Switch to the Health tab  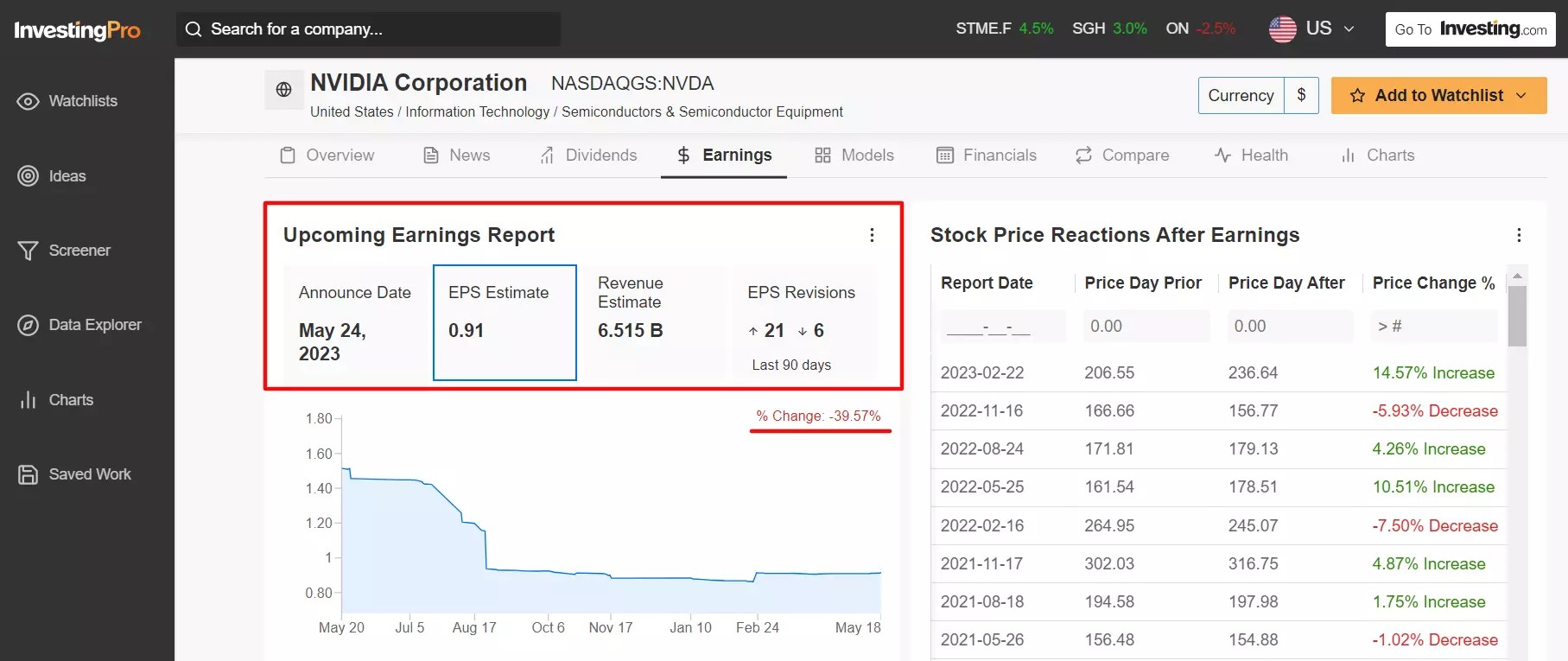(x=1251, y=156)
